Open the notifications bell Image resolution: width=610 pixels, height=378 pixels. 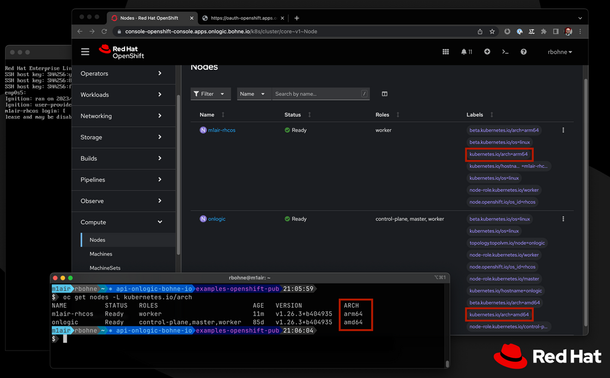pos(466,52)
